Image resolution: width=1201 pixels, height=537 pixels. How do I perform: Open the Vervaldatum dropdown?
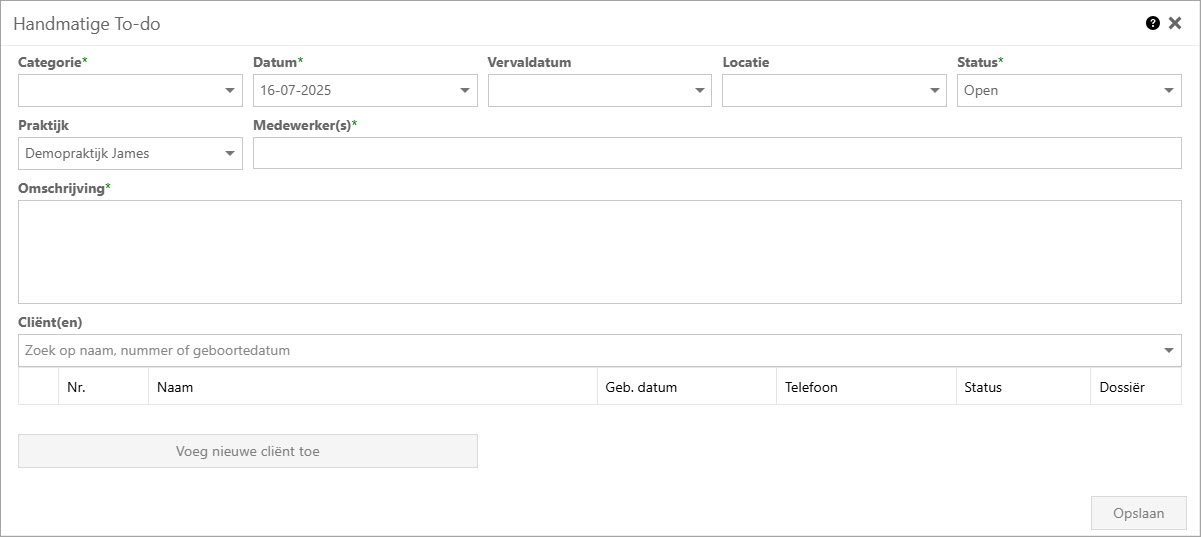[x=599, y=90]
